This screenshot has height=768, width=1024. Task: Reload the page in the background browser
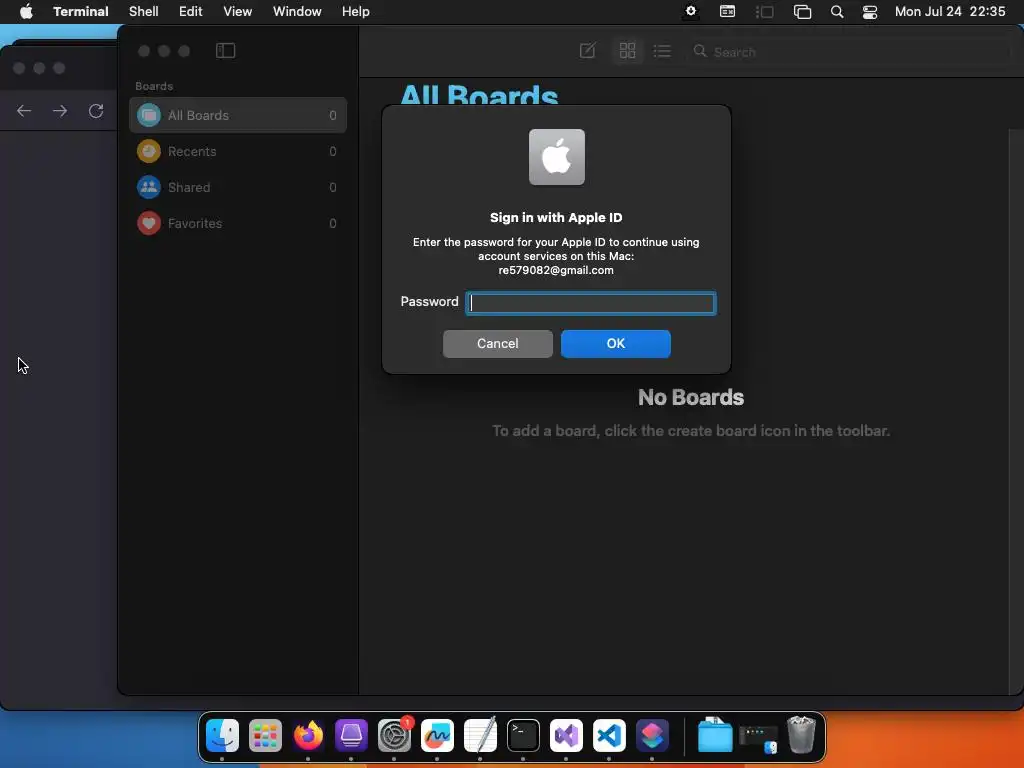click(96, 111)
